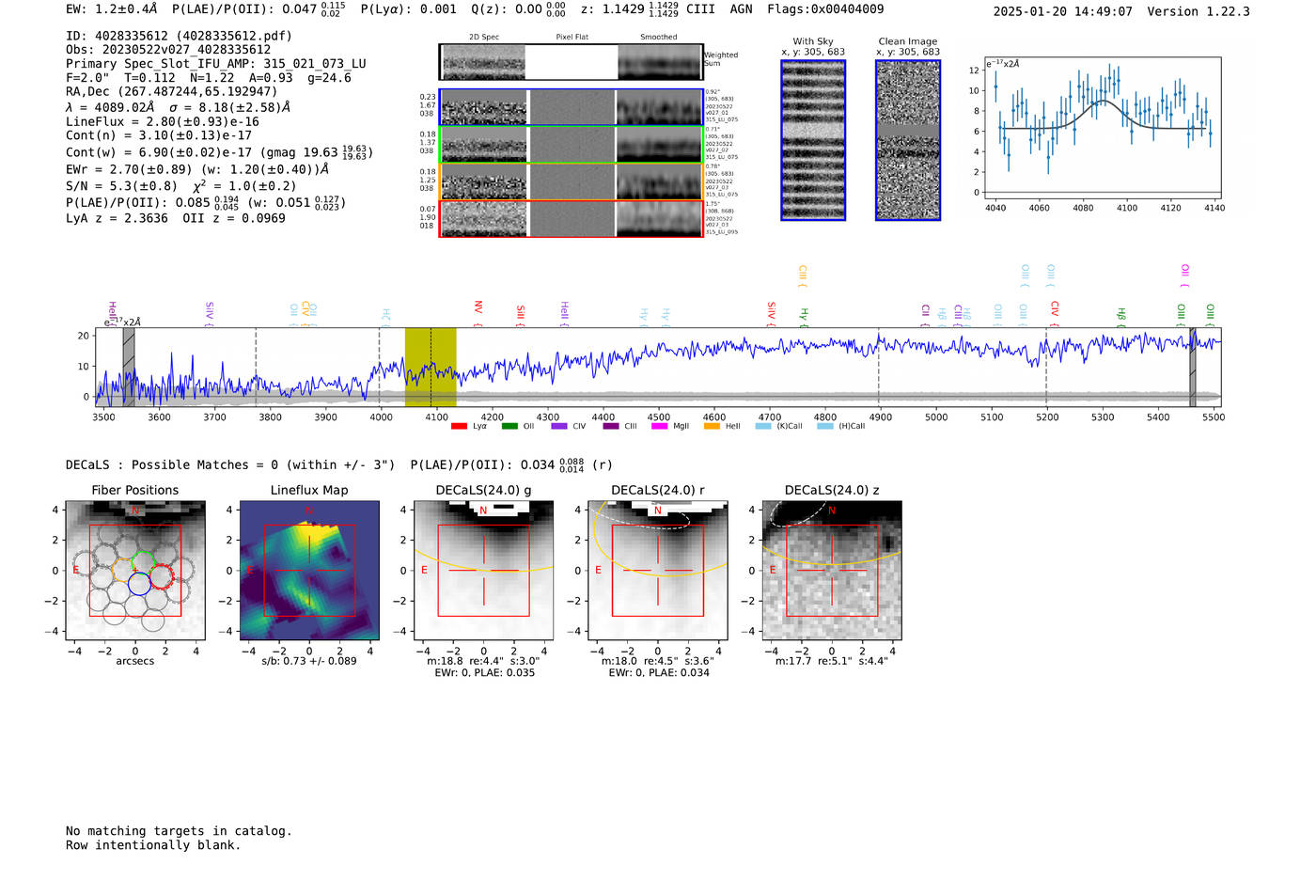
Task: Select the RA,Dec coordinates line
Action: pos(172,91)
